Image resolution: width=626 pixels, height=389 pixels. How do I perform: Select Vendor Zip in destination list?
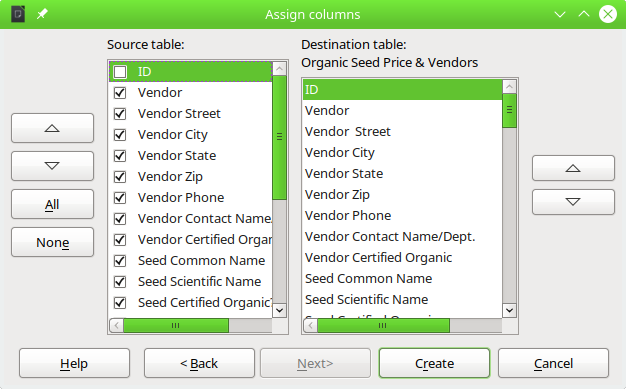(402, 194)
